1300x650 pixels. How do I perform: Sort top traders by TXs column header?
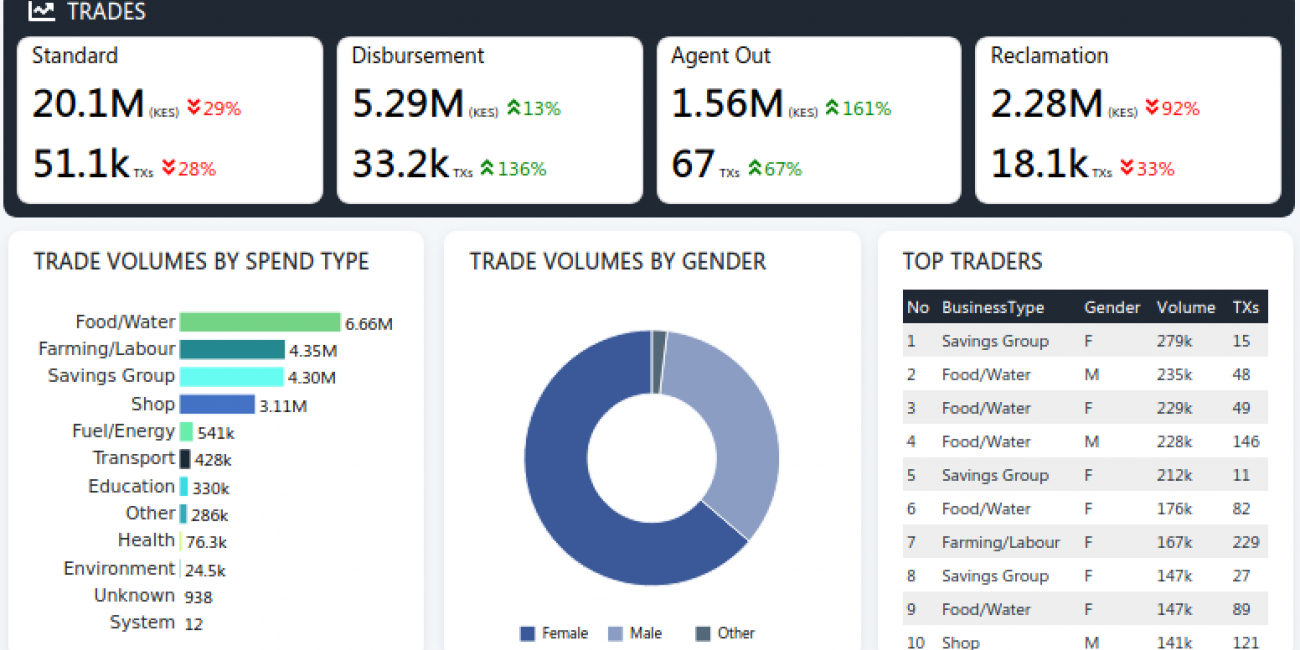pos(1245,307)
